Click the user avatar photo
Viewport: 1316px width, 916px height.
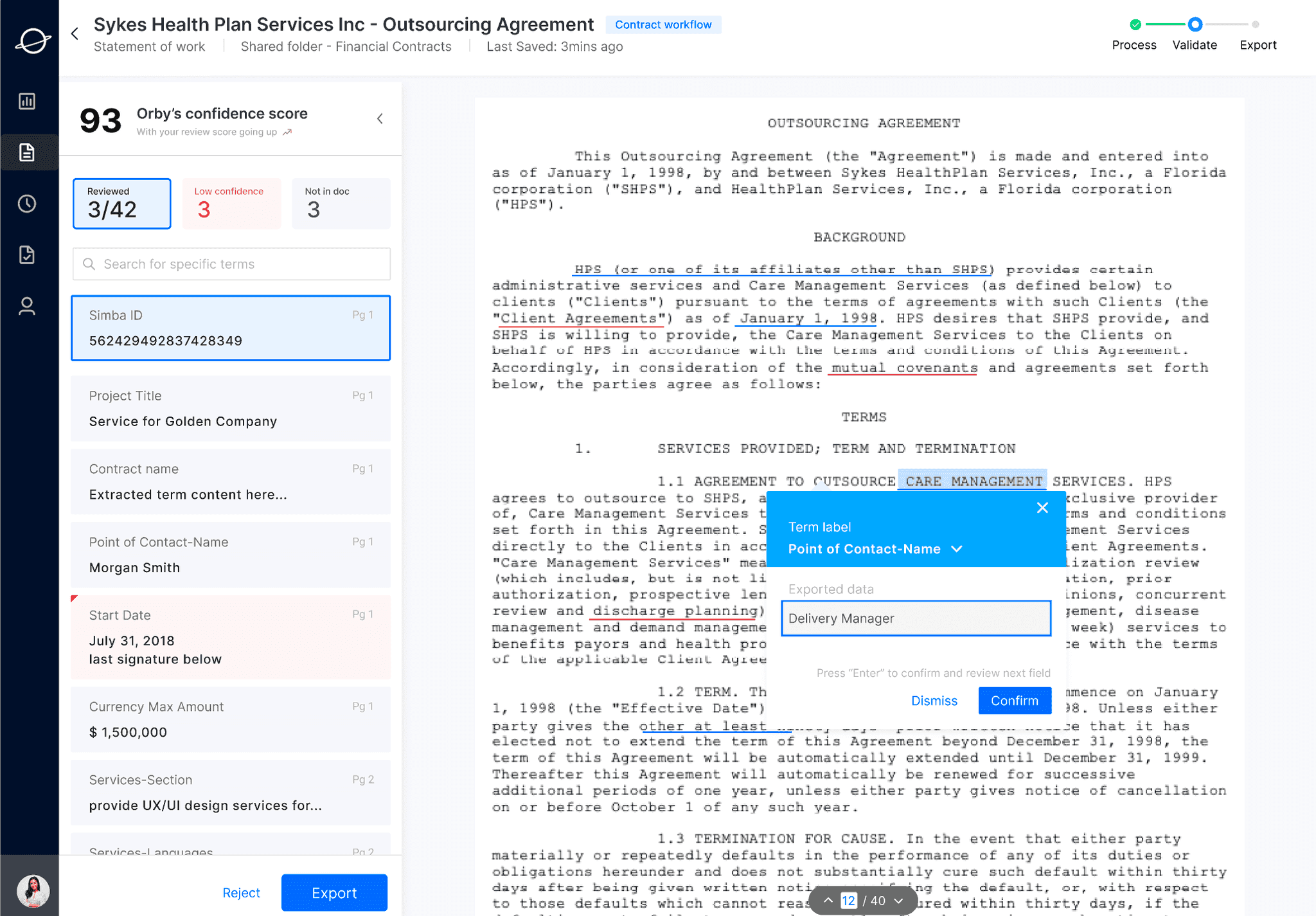(32, 891)
